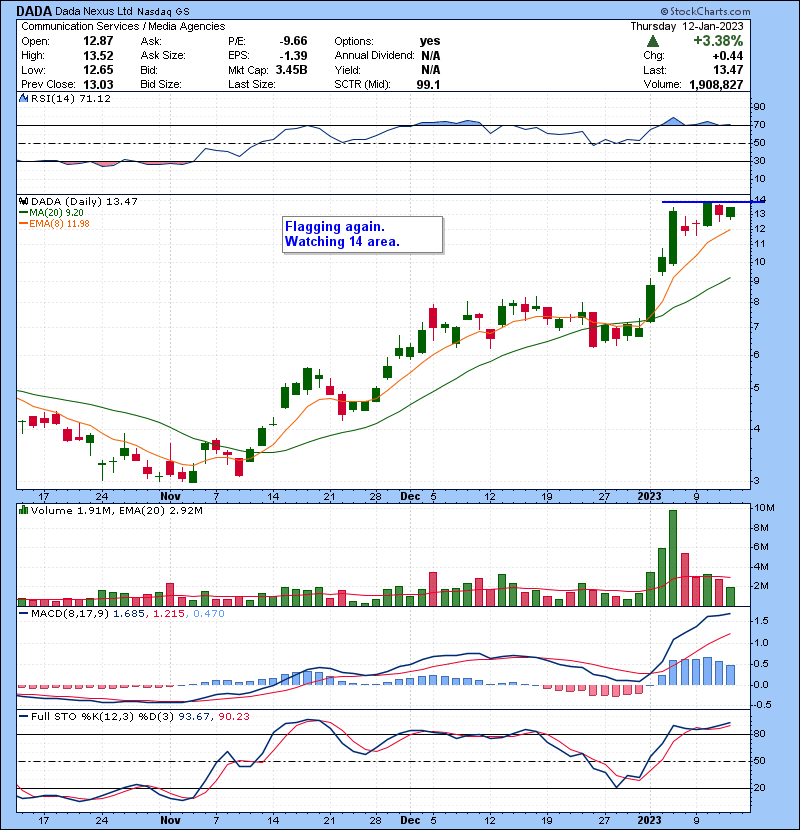
Task: Click the Chg value +0.44
Action: pyautogui.click(x=728, y=56)
